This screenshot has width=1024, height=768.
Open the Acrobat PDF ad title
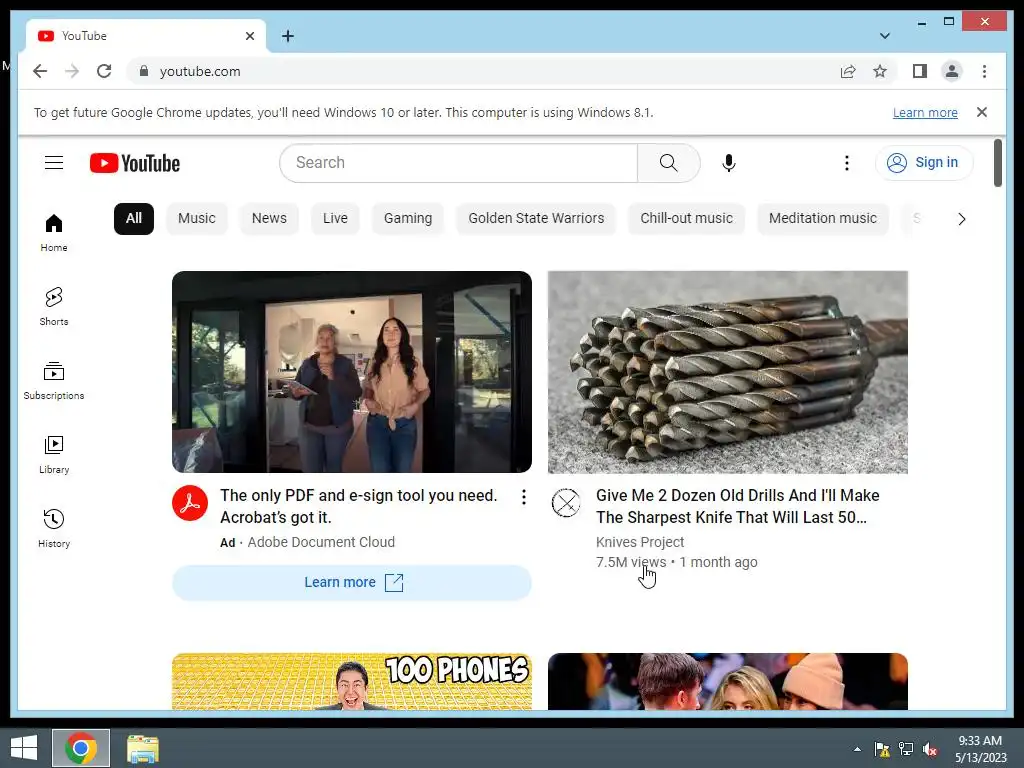pyautogui.click(x=359, y=506)
